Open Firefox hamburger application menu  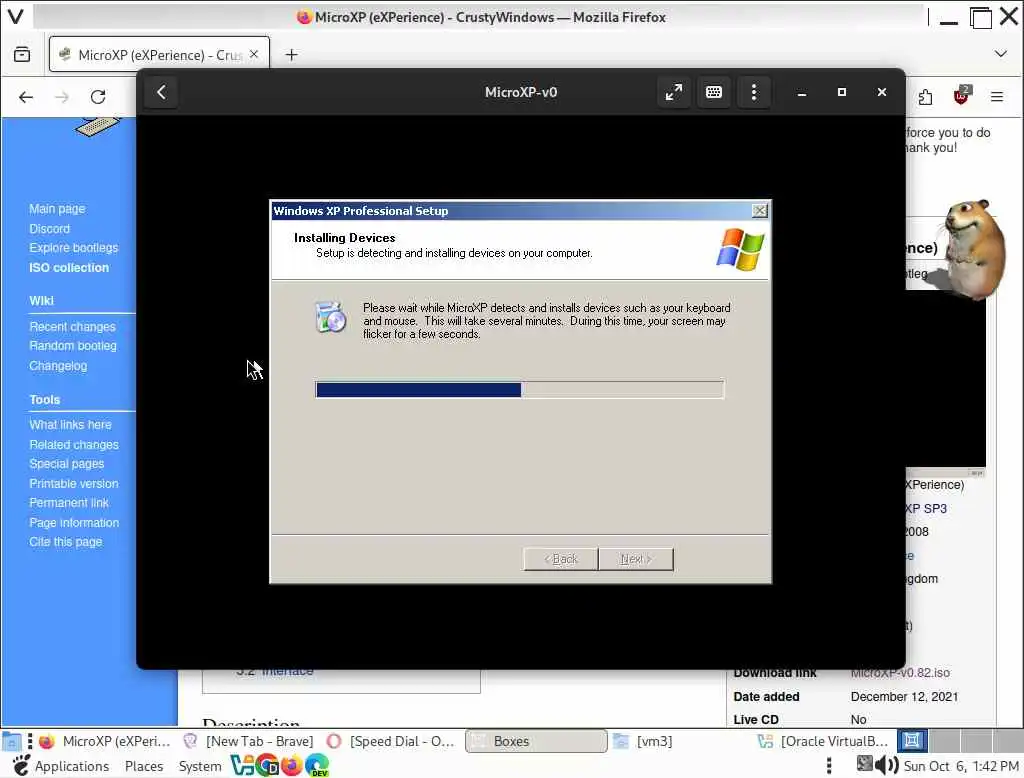coord(997,97)
